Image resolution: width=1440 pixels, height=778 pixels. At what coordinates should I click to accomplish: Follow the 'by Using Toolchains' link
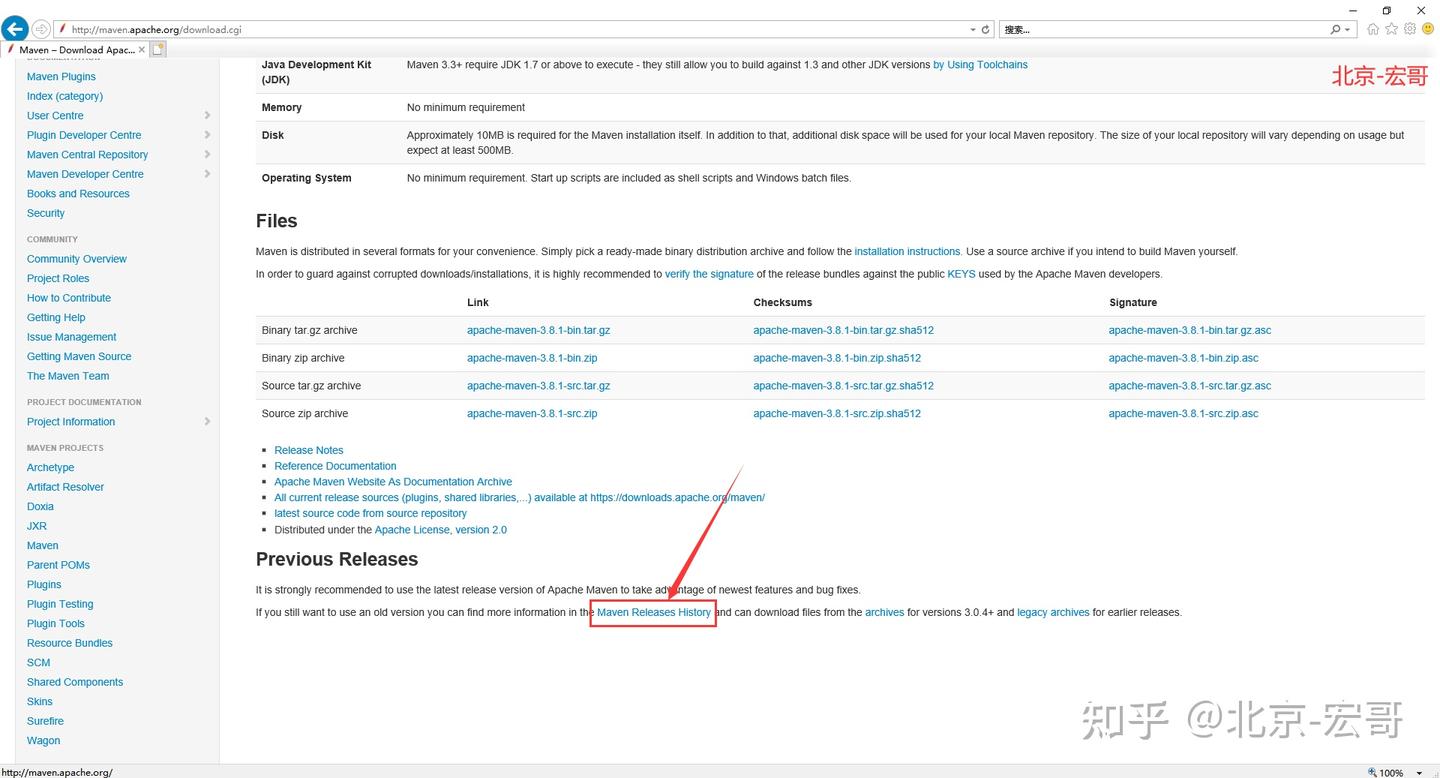pos(980,65)
